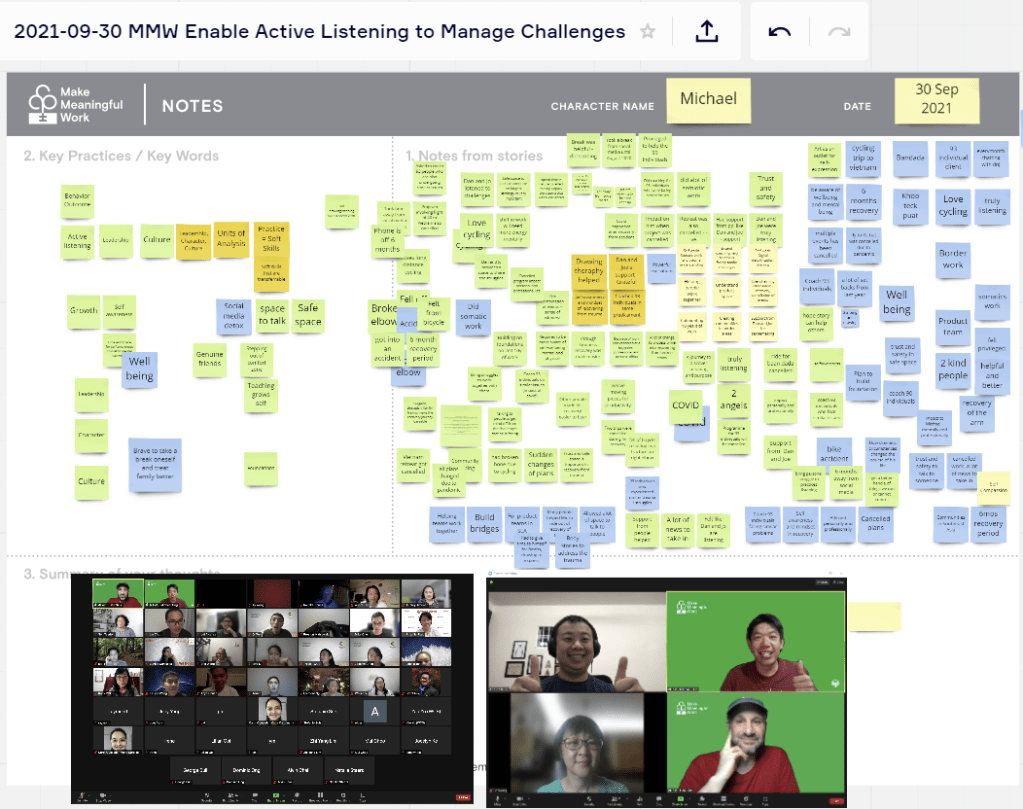Click green Share Screen in four-person Zoom window

(683, 797)
